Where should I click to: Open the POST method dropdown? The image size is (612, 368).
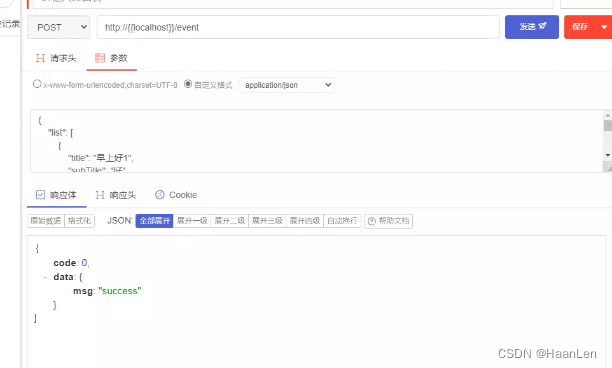click(x=59, y=27)
